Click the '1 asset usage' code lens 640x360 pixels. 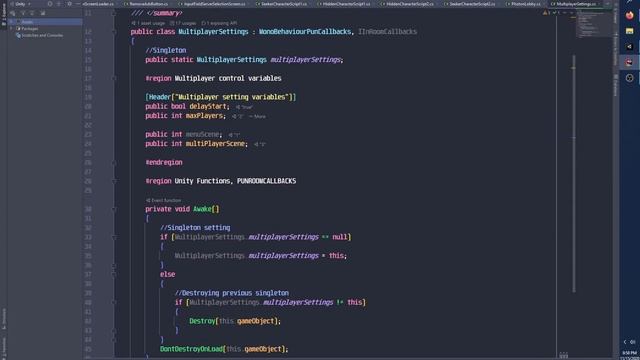tap(148, 23)
